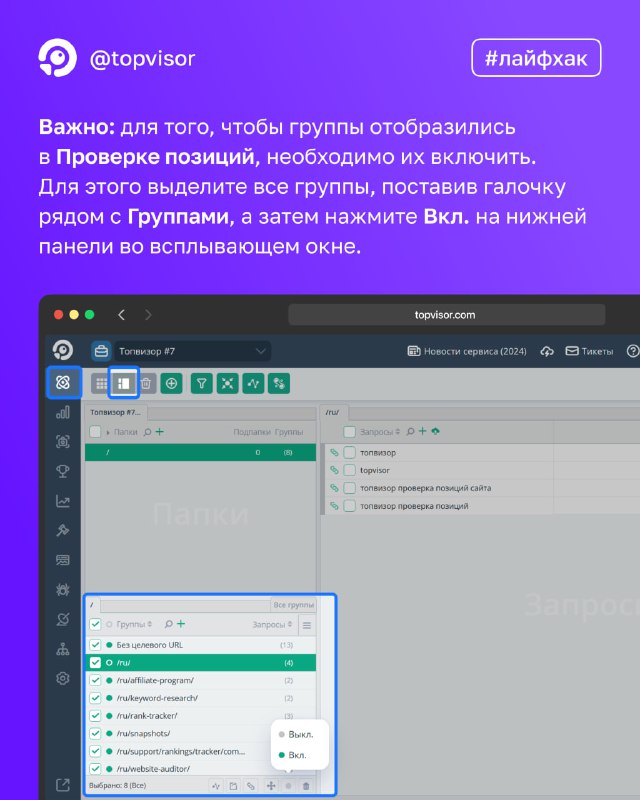Open the Topvisor logo home icon in app header
This screenshot has width=640, height=800.
(63, 351)
